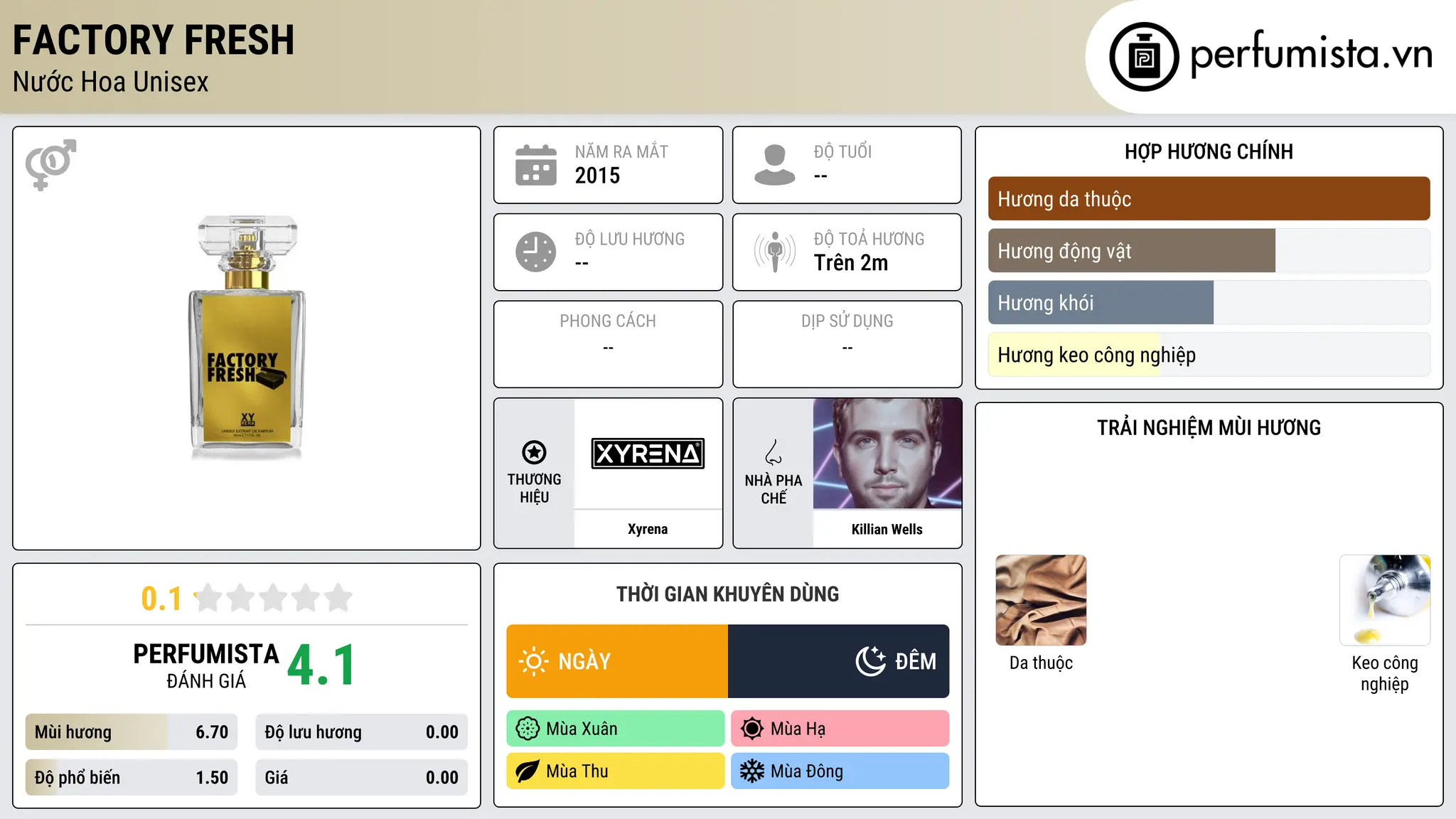Open the Da thuộc note image
Viewport: 1456px width, 819px height.
pyautogui.click(x=1041, y=600)
